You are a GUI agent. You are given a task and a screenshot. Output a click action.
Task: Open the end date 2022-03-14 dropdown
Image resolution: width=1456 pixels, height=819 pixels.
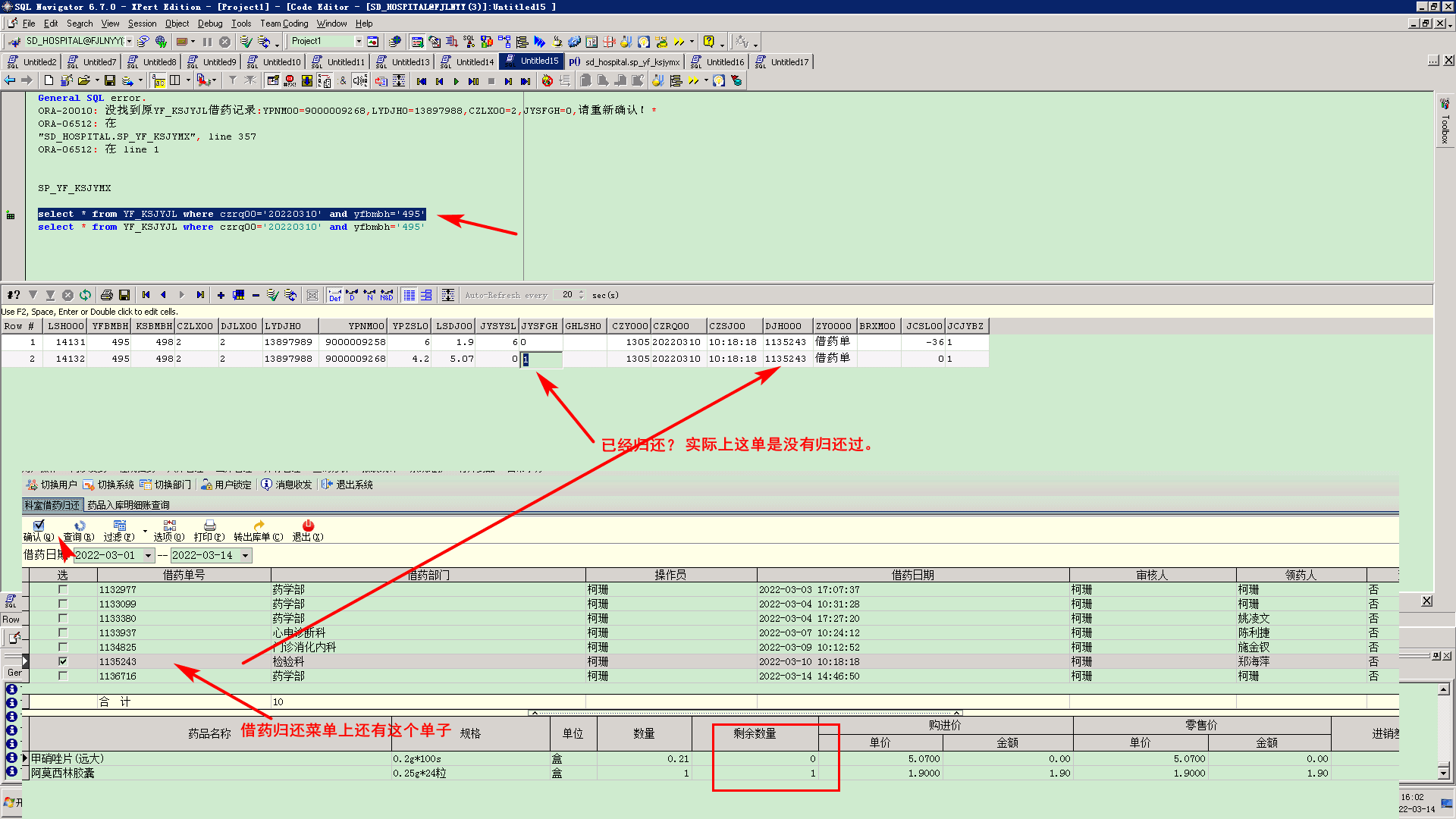pos(245,556)
